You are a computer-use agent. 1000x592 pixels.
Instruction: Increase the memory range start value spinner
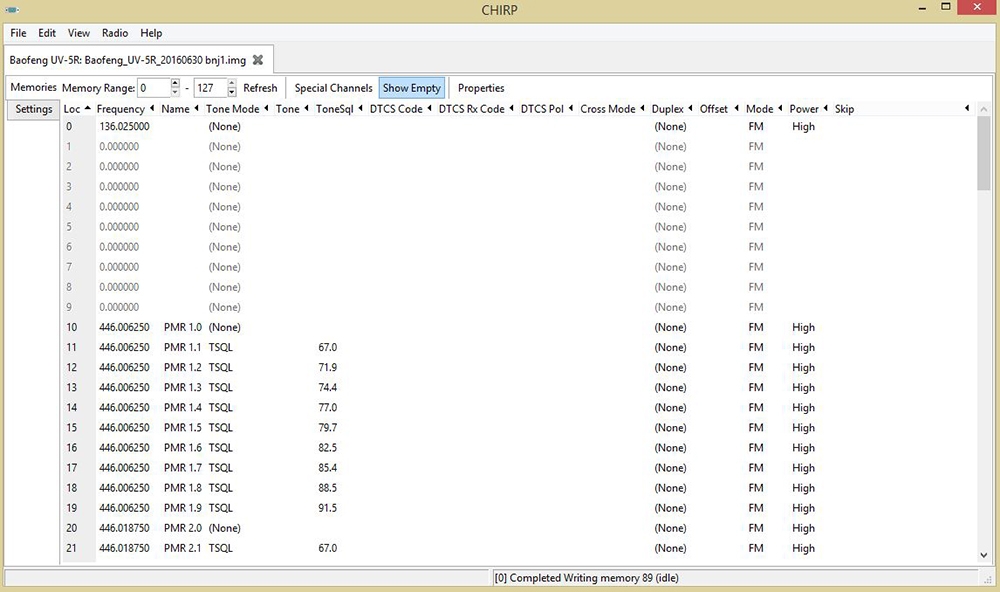tap(176, 84)
